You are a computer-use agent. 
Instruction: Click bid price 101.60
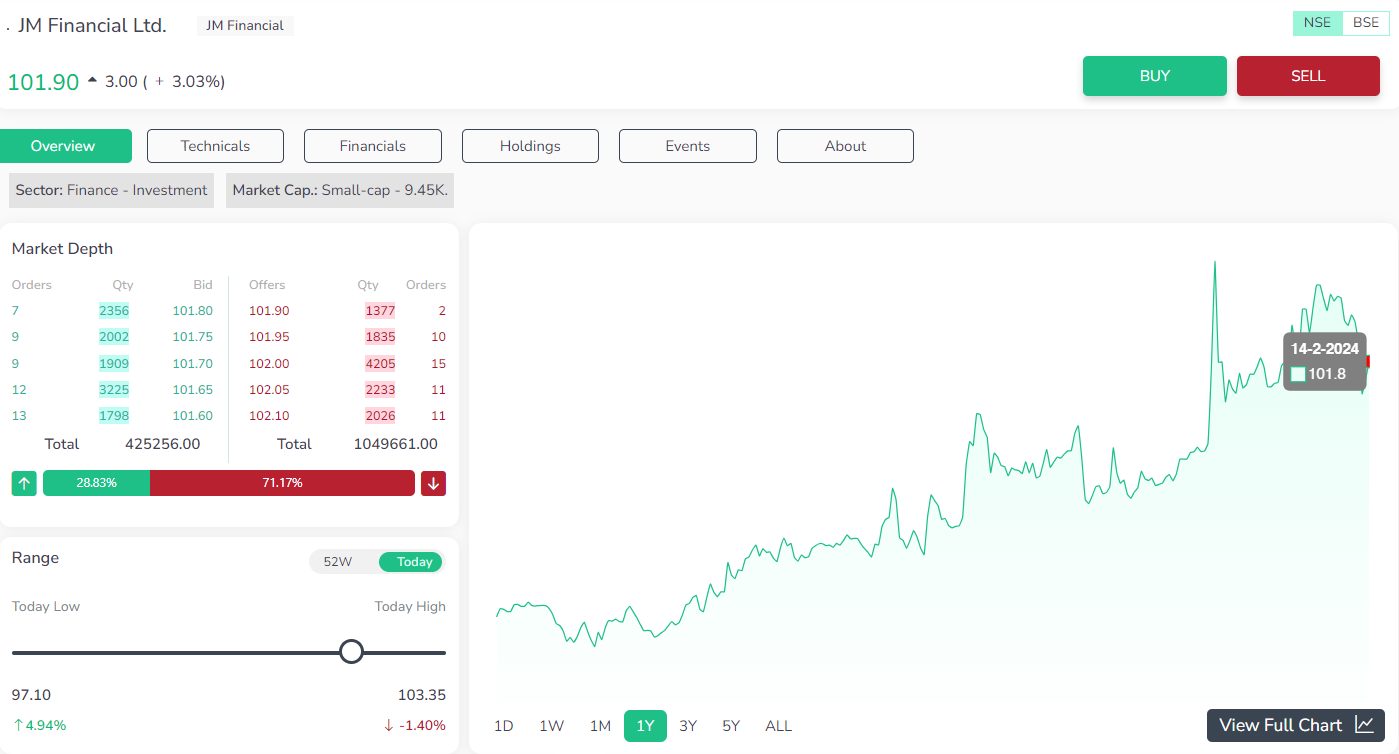(x=192, y=415)
